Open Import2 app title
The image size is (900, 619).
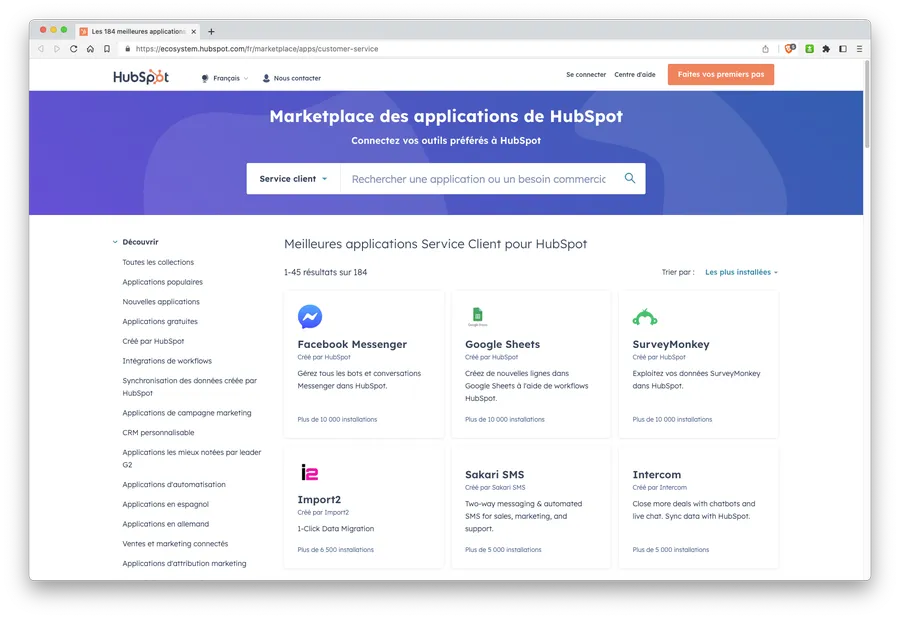tap(319, 500)
